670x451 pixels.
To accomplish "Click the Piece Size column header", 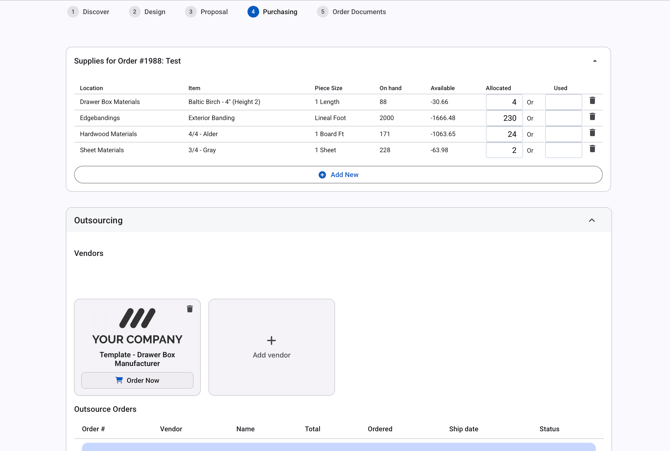I will coord(329,88).
